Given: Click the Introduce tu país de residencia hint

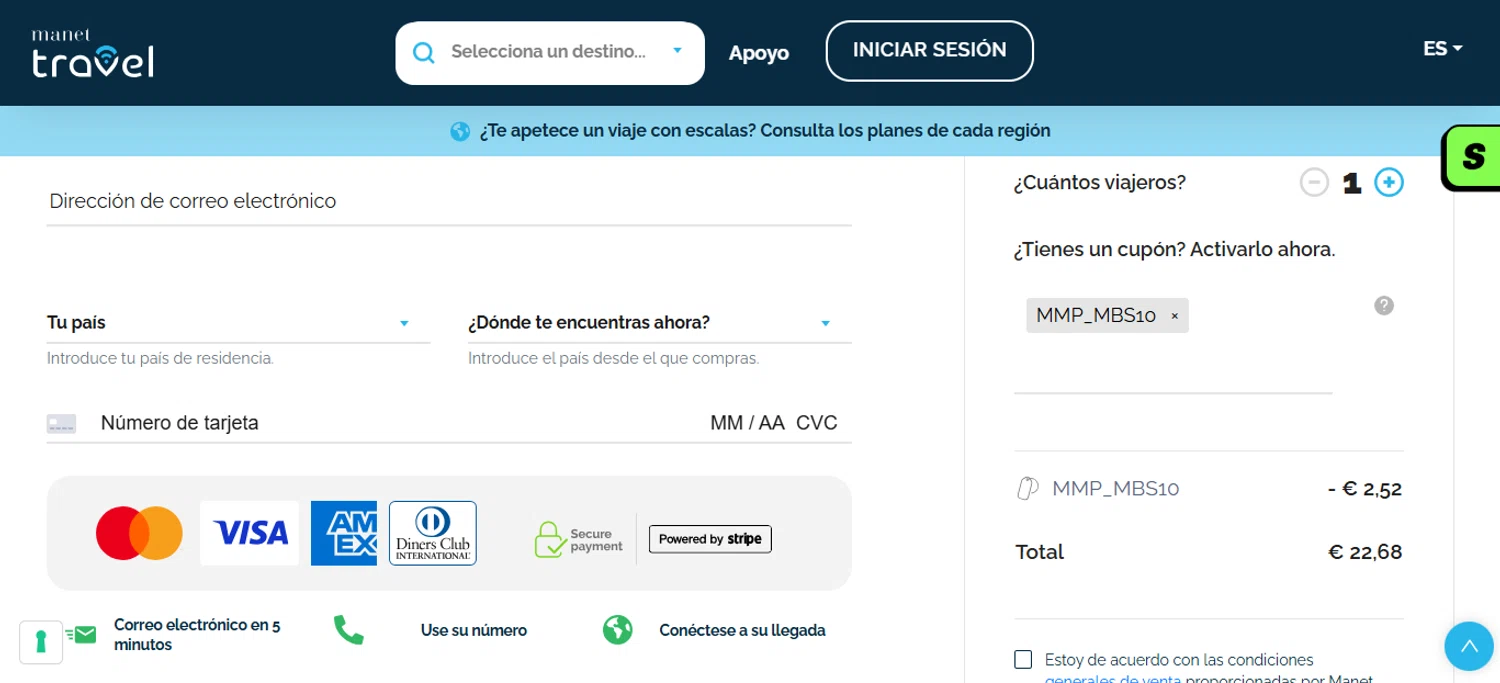Looking at the screenshot, I should pyautogui.click(x=160, y=358).
